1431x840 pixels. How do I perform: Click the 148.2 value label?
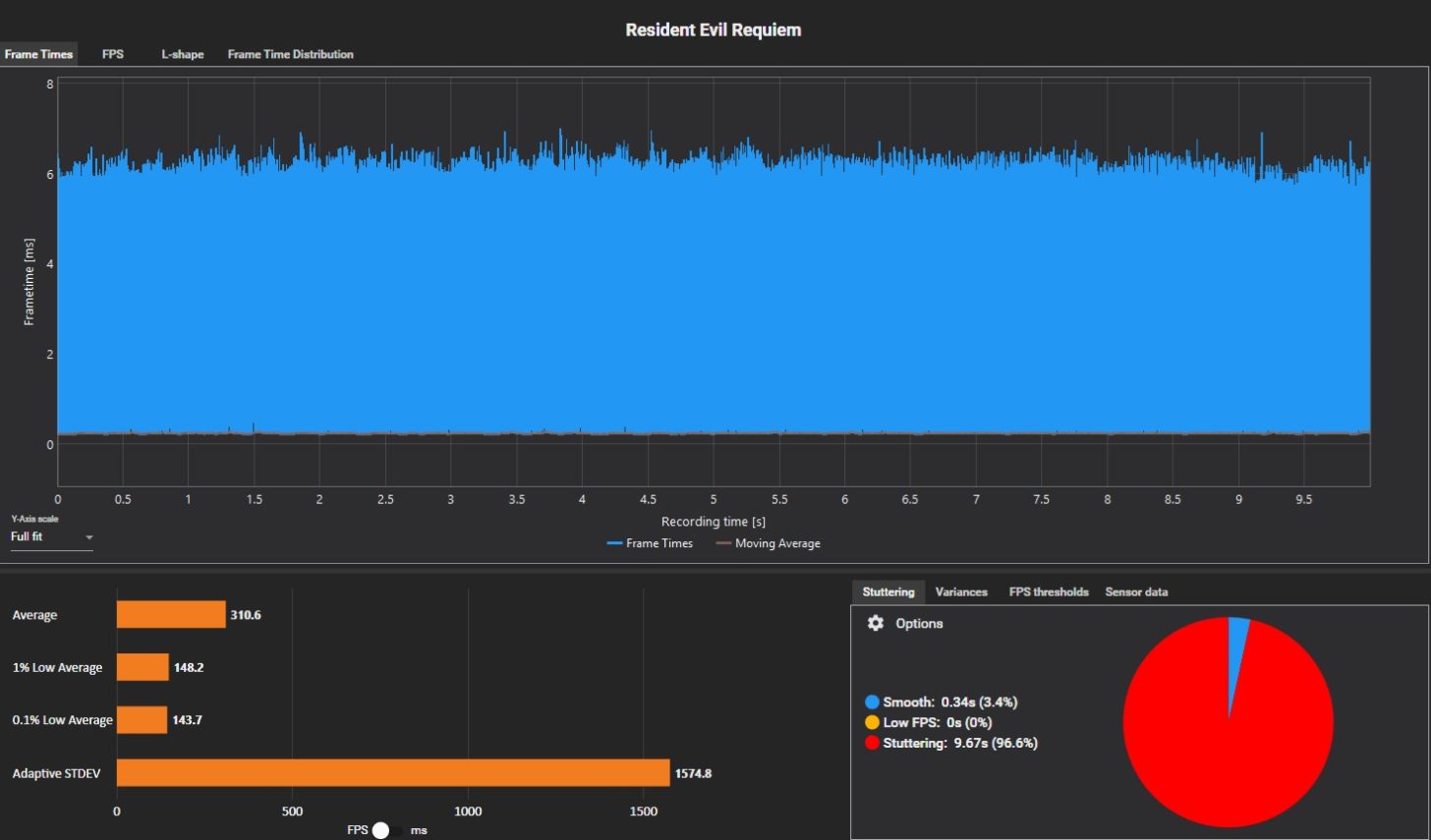189,667
